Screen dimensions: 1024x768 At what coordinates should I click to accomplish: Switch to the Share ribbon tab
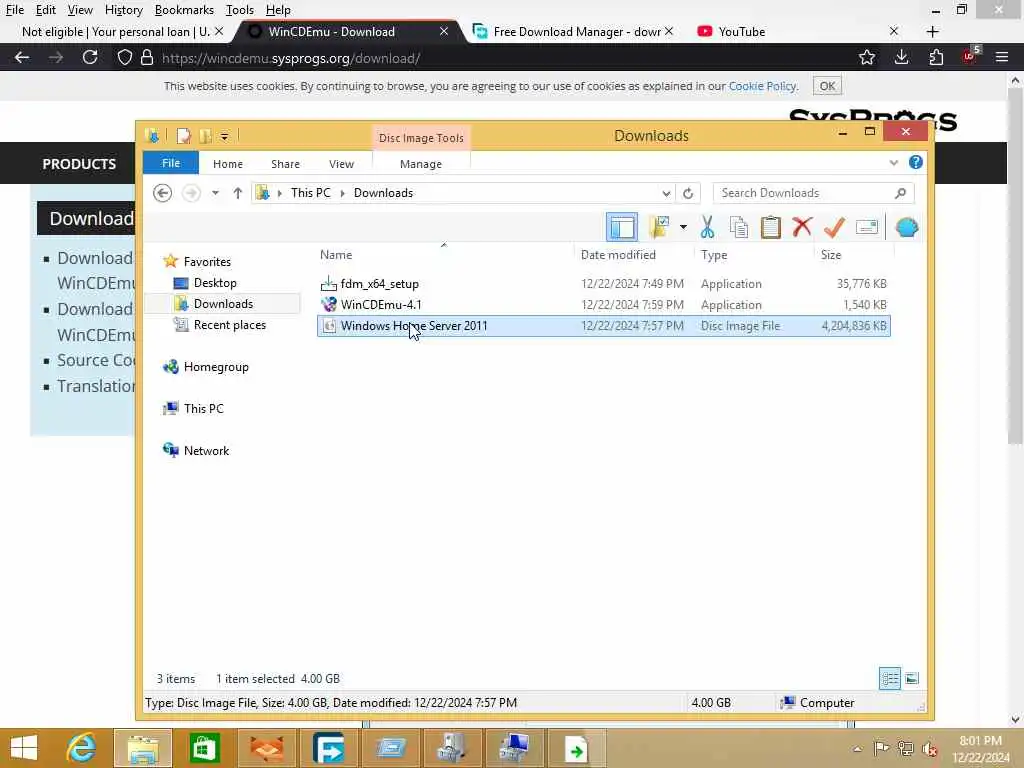click(x=285, y=164)
